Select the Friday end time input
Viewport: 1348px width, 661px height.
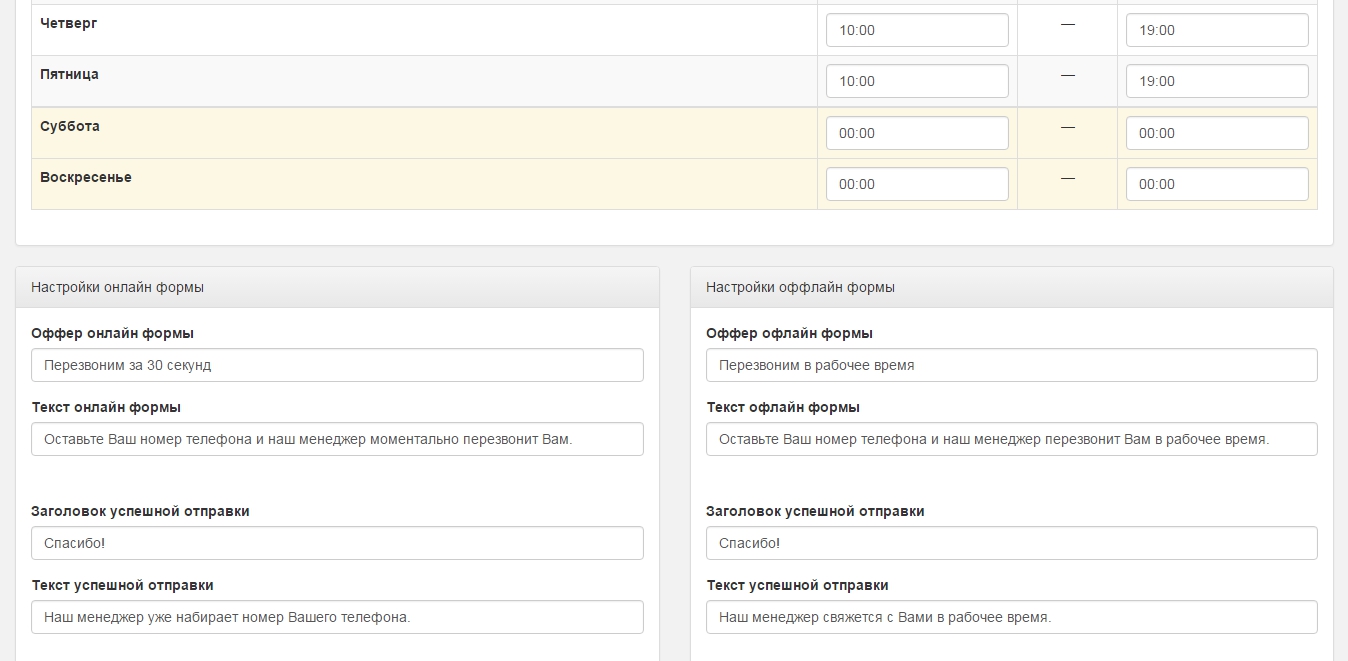[1217, 81]
